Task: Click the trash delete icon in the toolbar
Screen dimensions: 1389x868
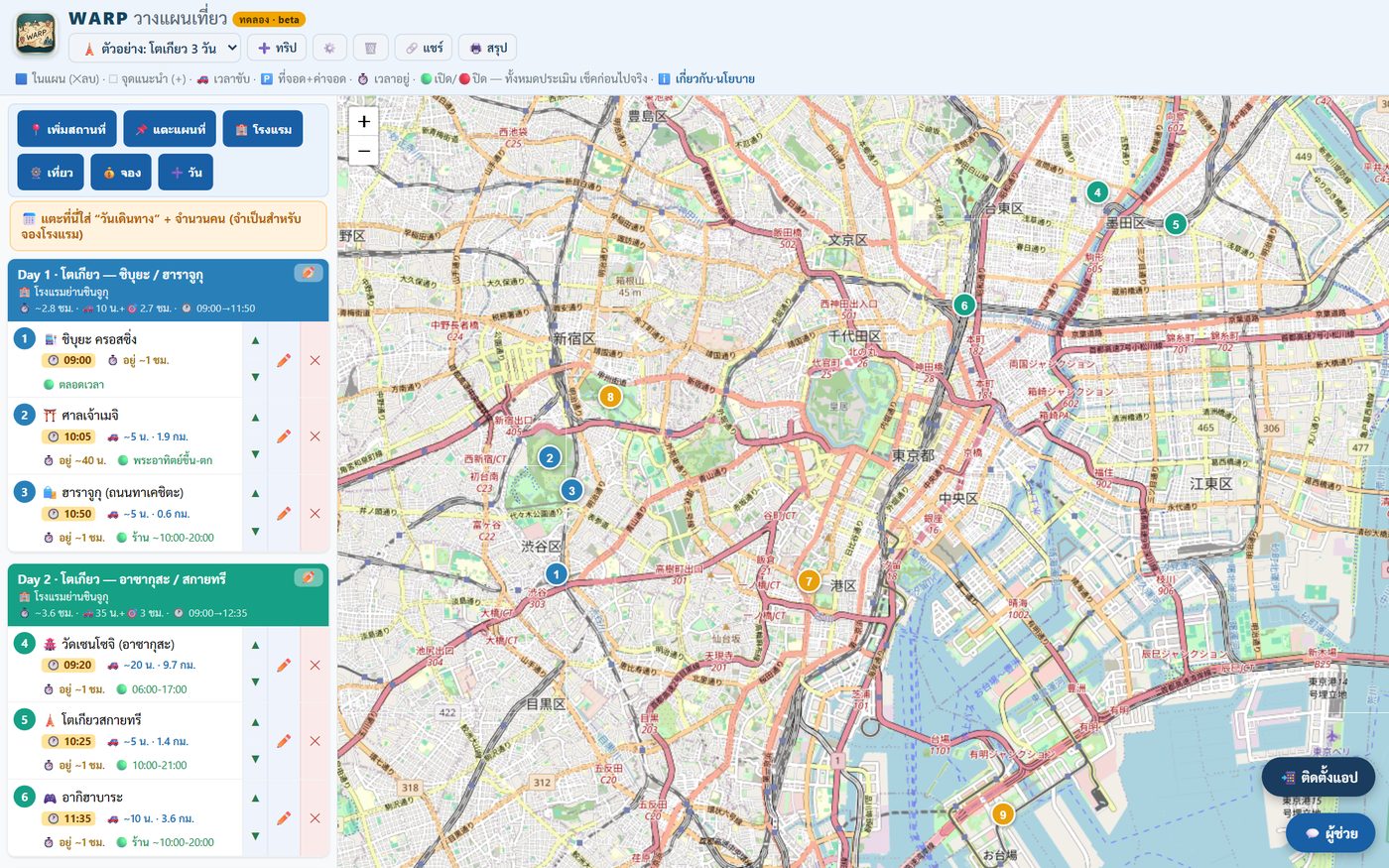Action: [x=370, y=48]
